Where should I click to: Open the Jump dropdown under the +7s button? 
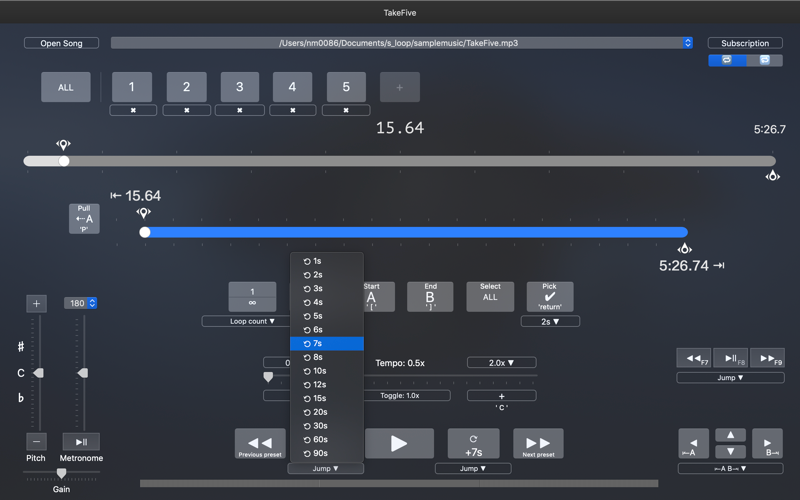[x=473, y=468]
